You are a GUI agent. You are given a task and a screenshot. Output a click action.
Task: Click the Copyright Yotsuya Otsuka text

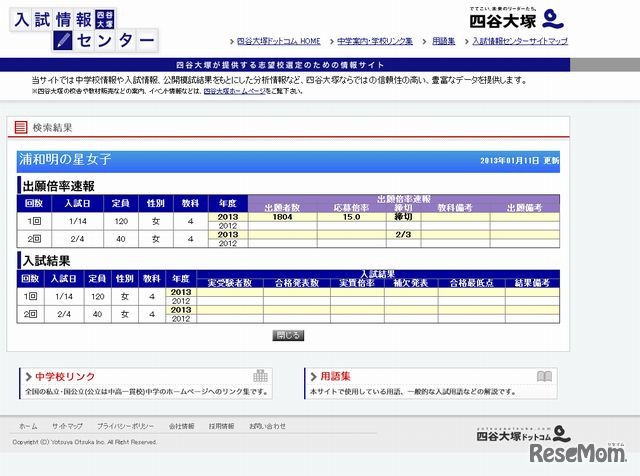pos(84,442)
